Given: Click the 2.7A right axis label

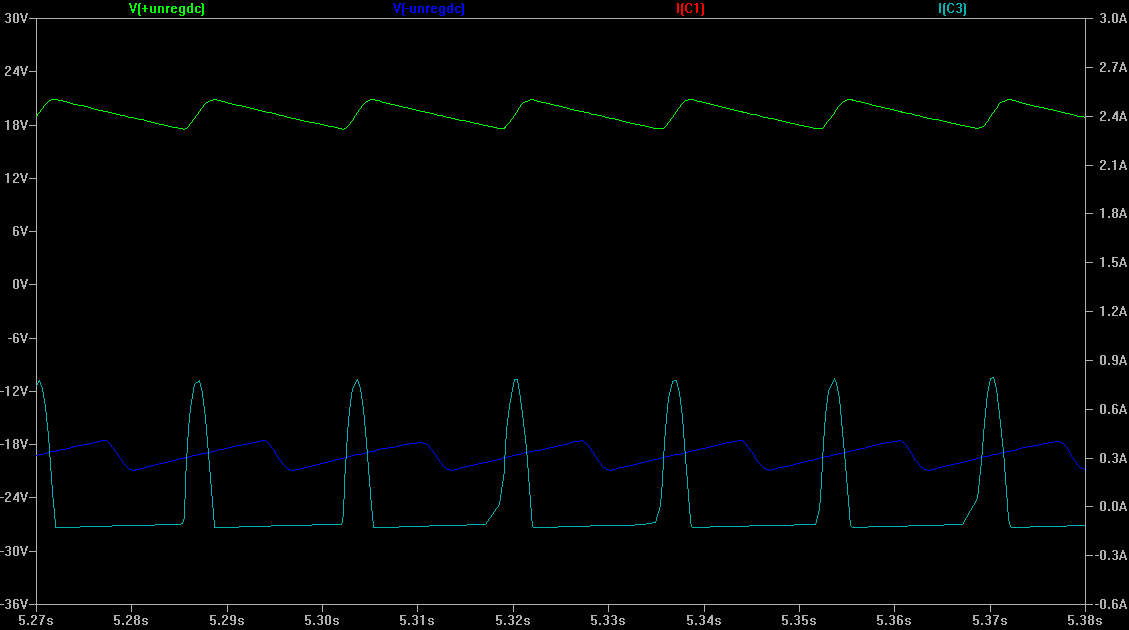Looking at the screenshot, I should pyautogui.click(x=1113, y=67).
